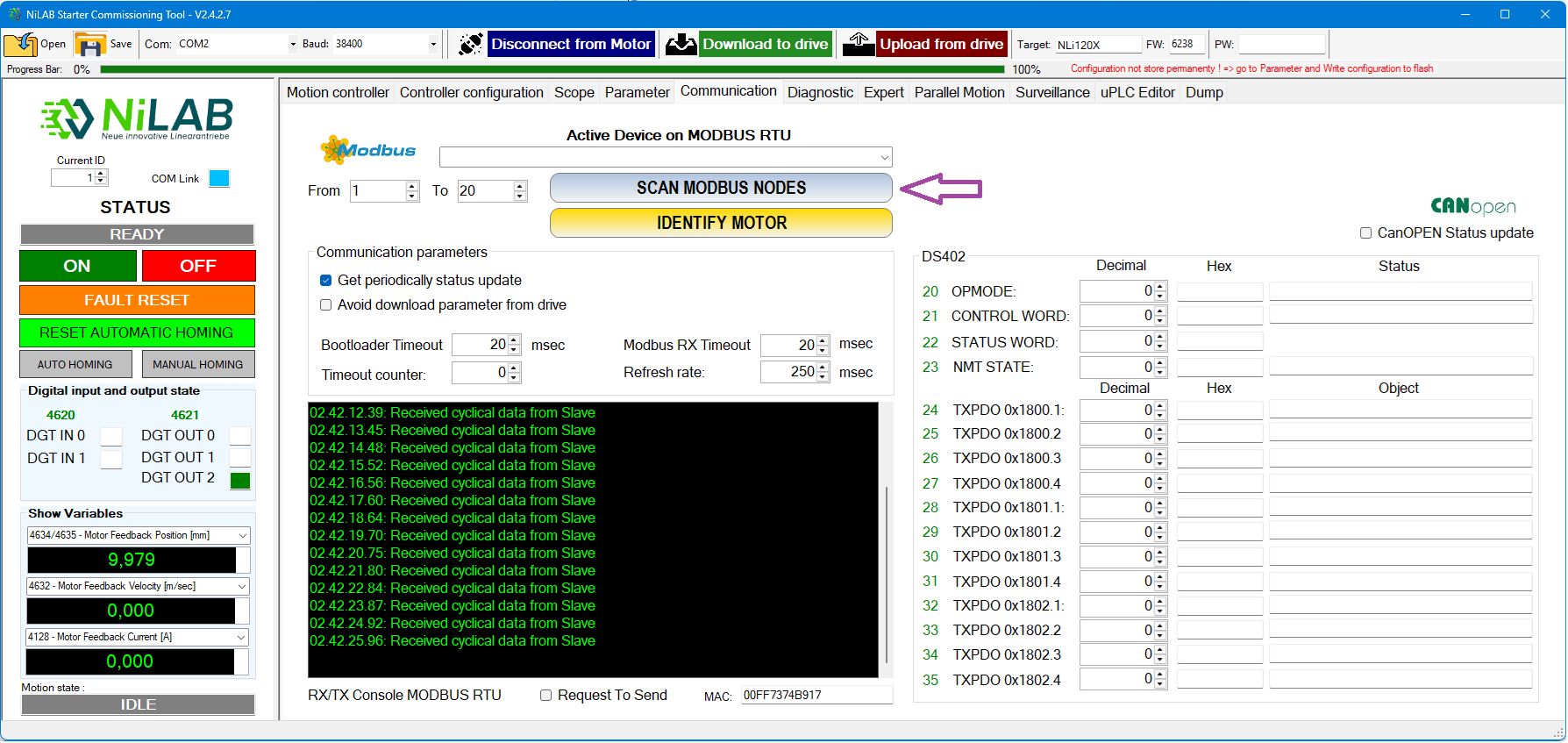
Task: Click the blue COM Link indicator
Action: [219, 179]
